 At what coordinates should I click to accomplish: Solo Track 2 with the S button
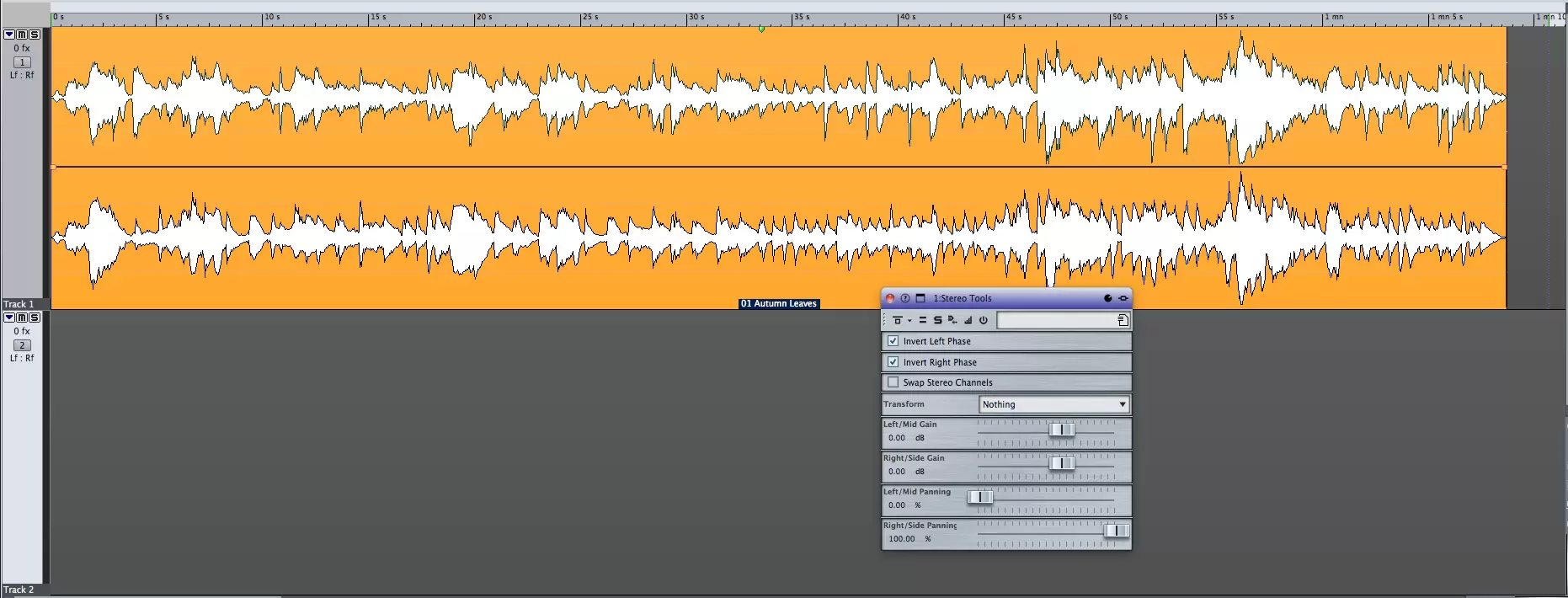pos(35,318)
